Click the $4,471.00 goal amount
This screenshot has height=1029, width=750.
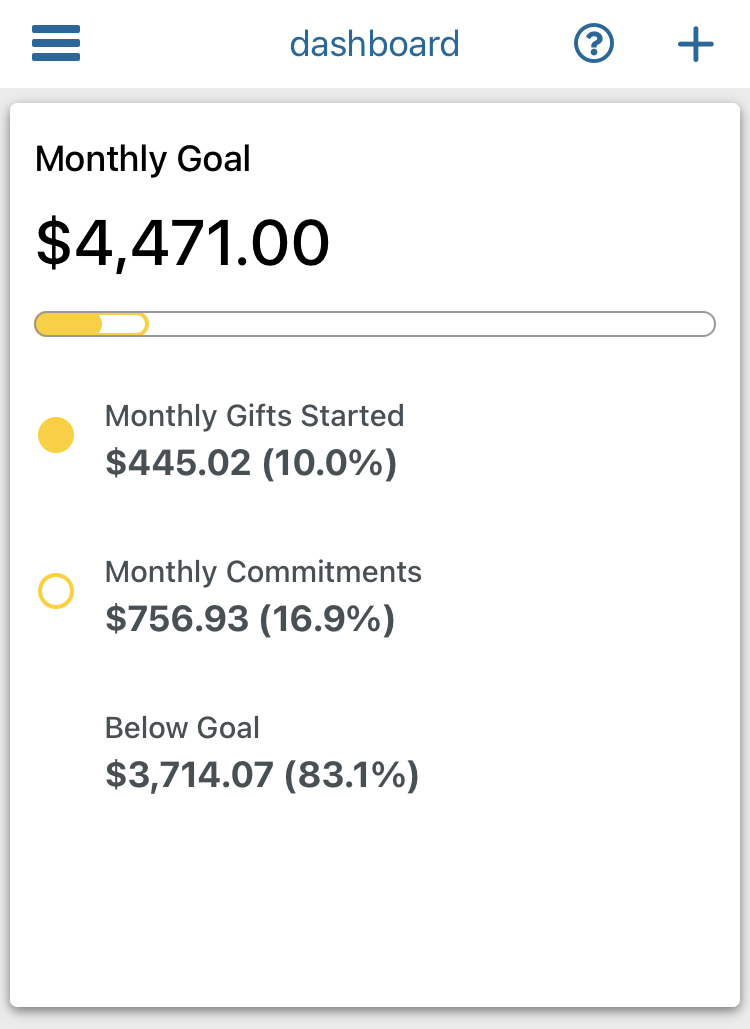tap(183, 243)
